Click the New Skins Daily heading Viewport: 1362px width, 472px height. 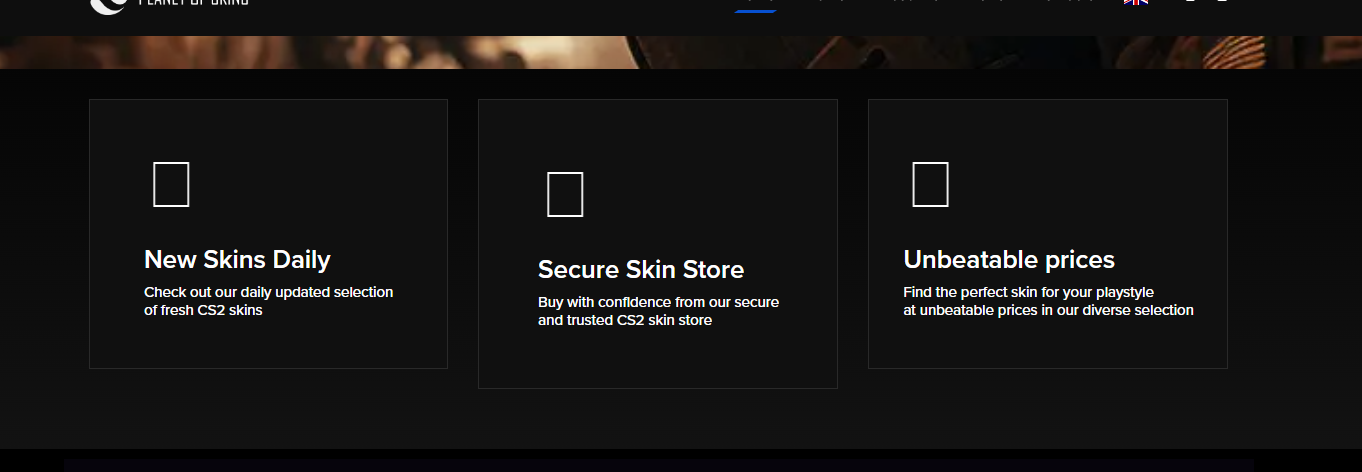(237, 260)
